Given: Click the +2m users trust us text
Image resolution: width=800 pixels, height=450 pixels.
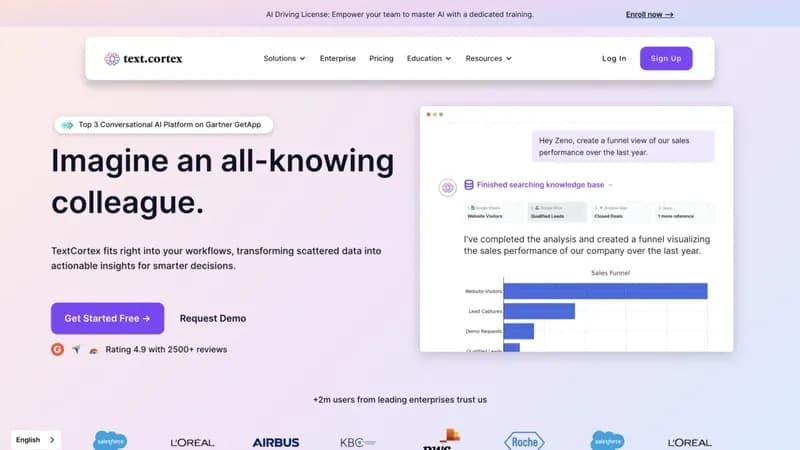Looking at the screenshot, I should [400, 400].
